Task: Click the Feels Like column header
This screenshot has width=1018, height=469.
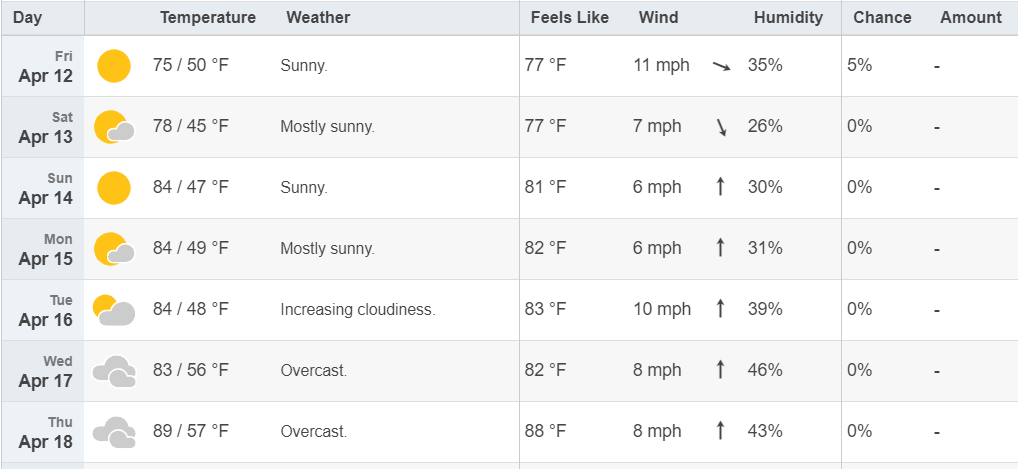Action: [x=569, y=18]
